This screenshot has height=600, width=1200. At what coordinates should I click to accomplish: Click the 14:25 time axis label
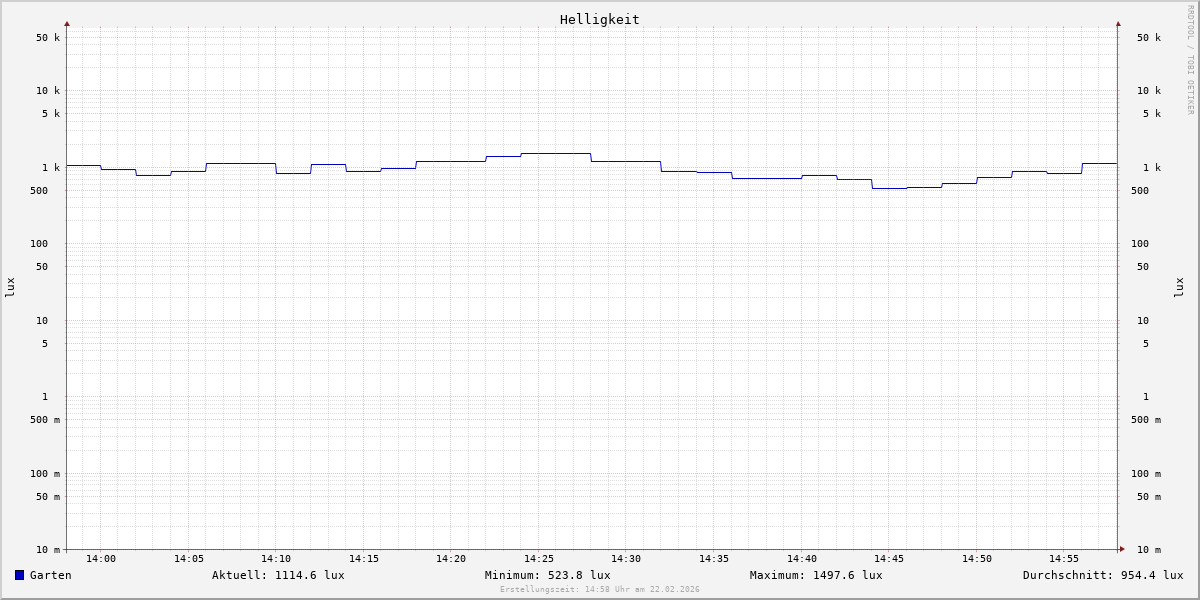pos(539,559)
